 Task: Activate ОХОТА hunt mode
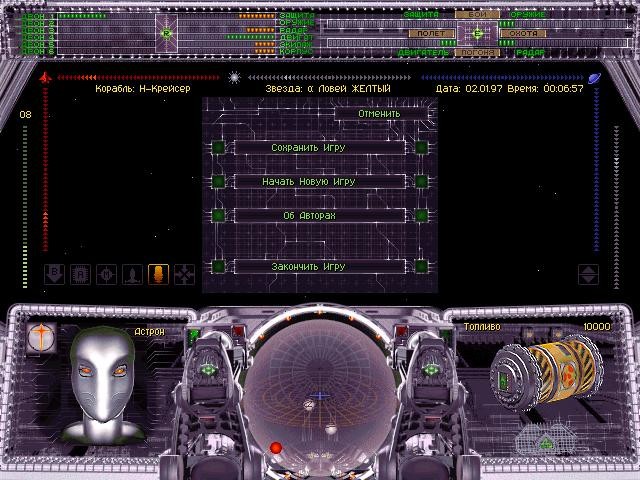[523, 33]
